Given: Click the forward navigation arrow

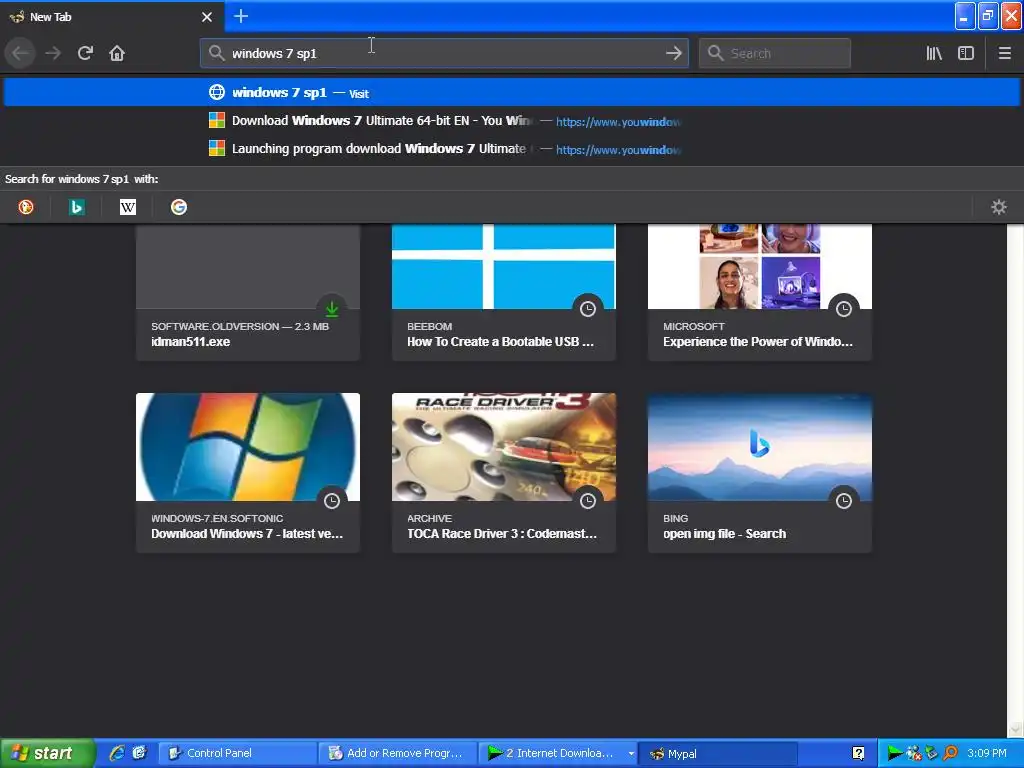Looking at the screenshot, I should [x=53, y=53].
